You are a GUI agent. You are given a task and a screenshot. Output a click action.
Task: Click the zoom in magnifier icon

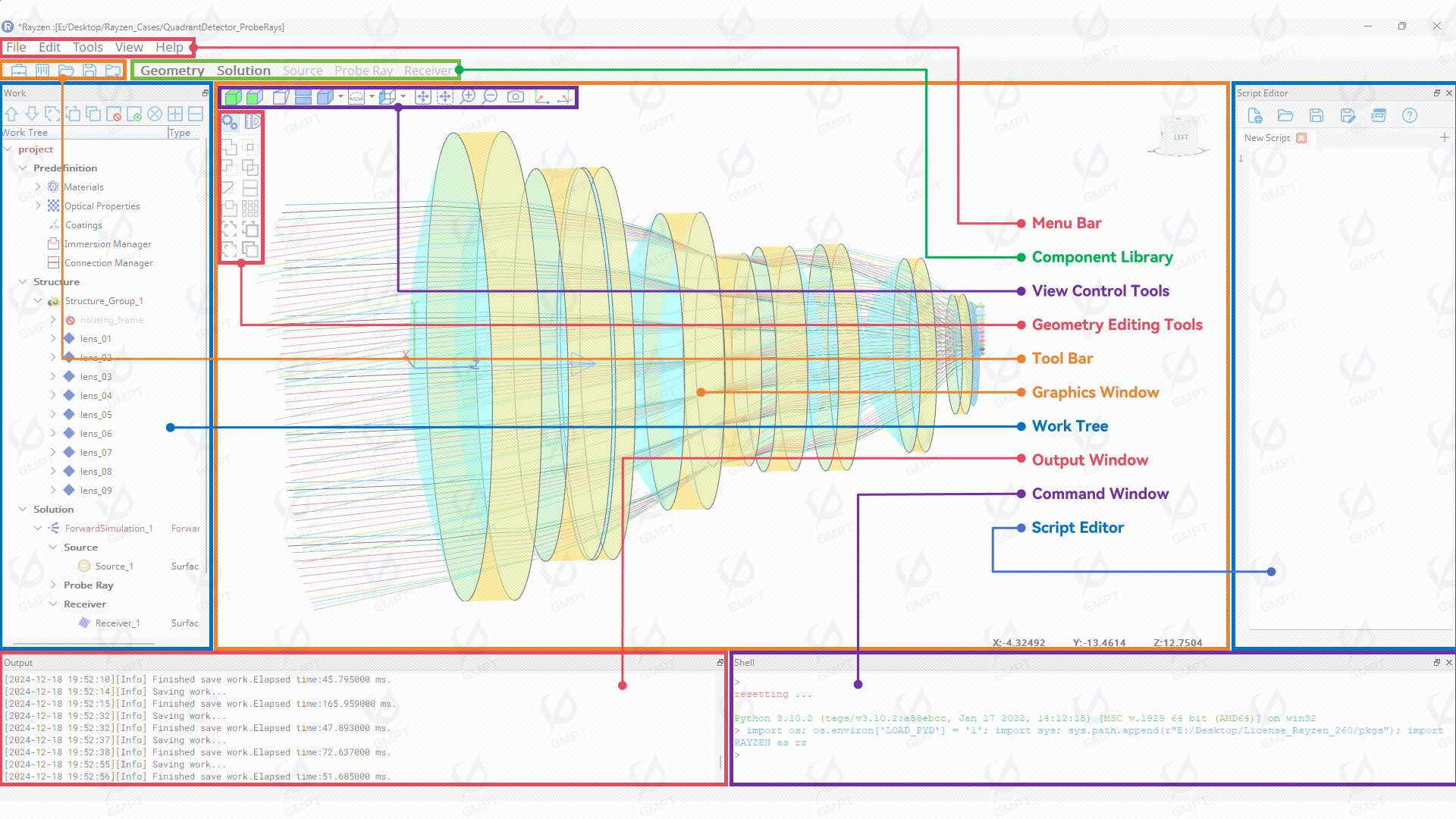tap(468, 96)
